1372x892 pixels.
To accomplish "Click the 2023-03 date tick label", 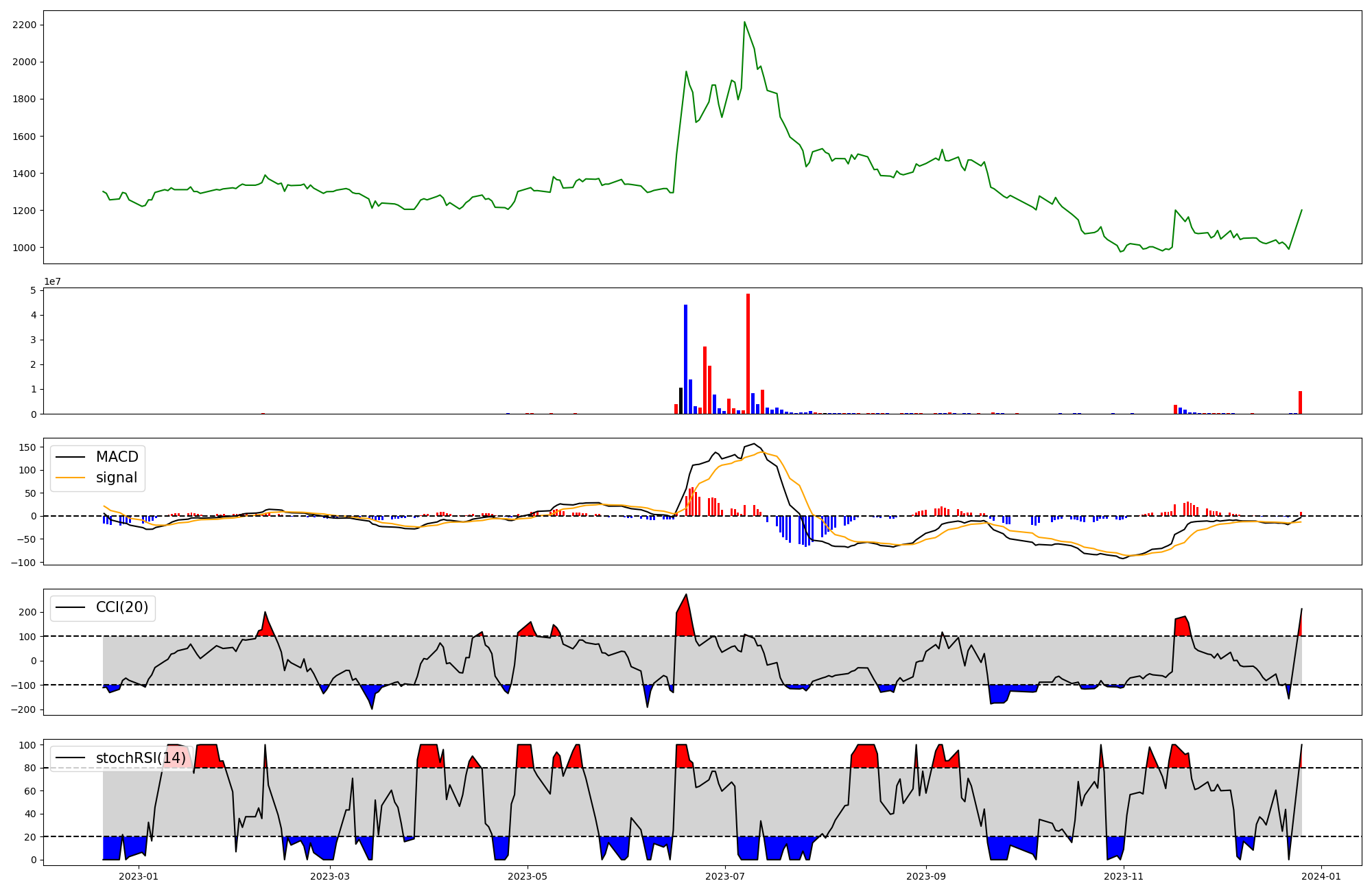I will [330, 876].
